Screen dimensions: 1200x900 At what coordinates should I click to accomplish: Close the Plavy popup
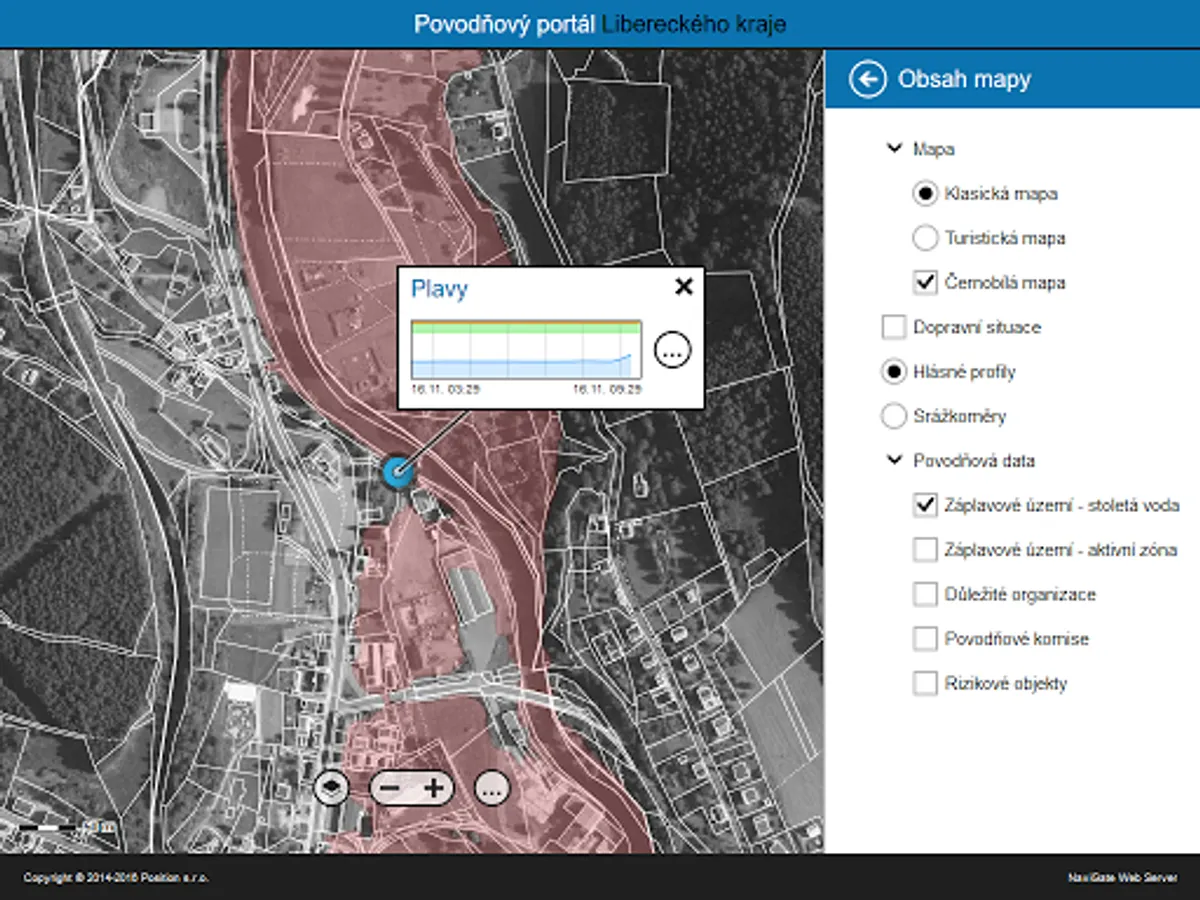pyautogui.click(x=683, y=288)
